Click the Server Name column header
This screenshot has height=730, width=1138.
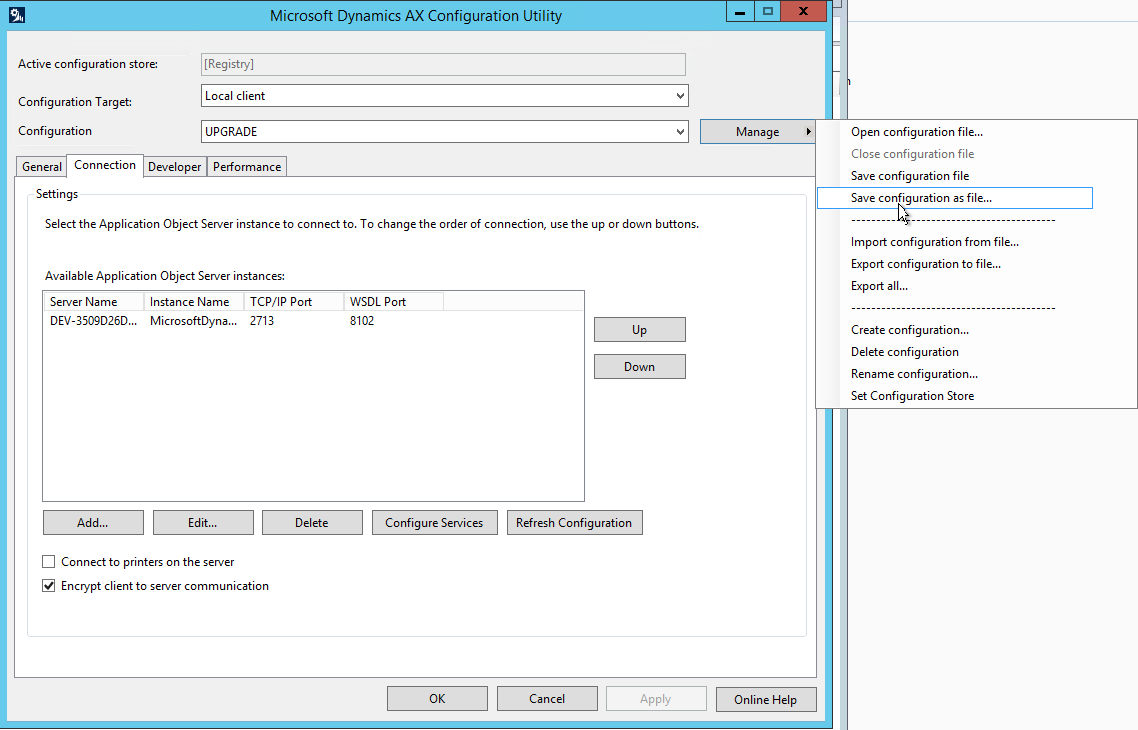[94, 302]
